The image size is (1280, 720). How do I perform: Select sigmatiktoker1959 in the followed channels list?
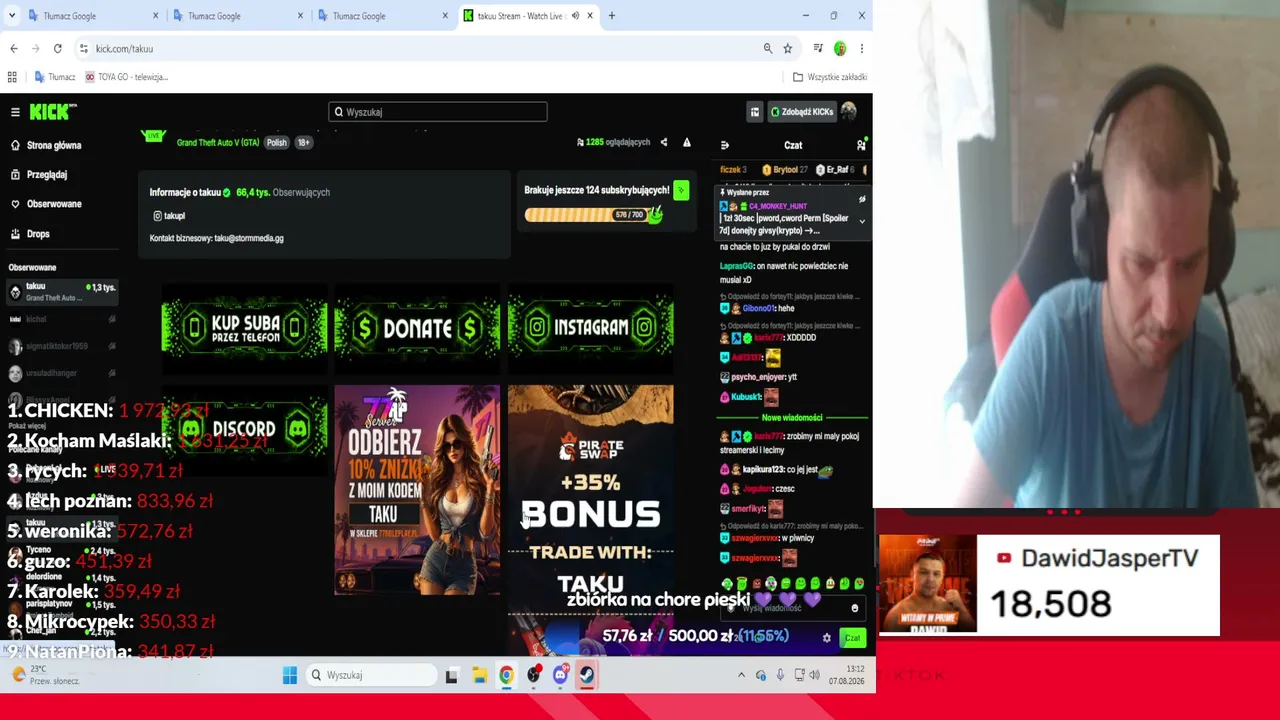point(60,346)
